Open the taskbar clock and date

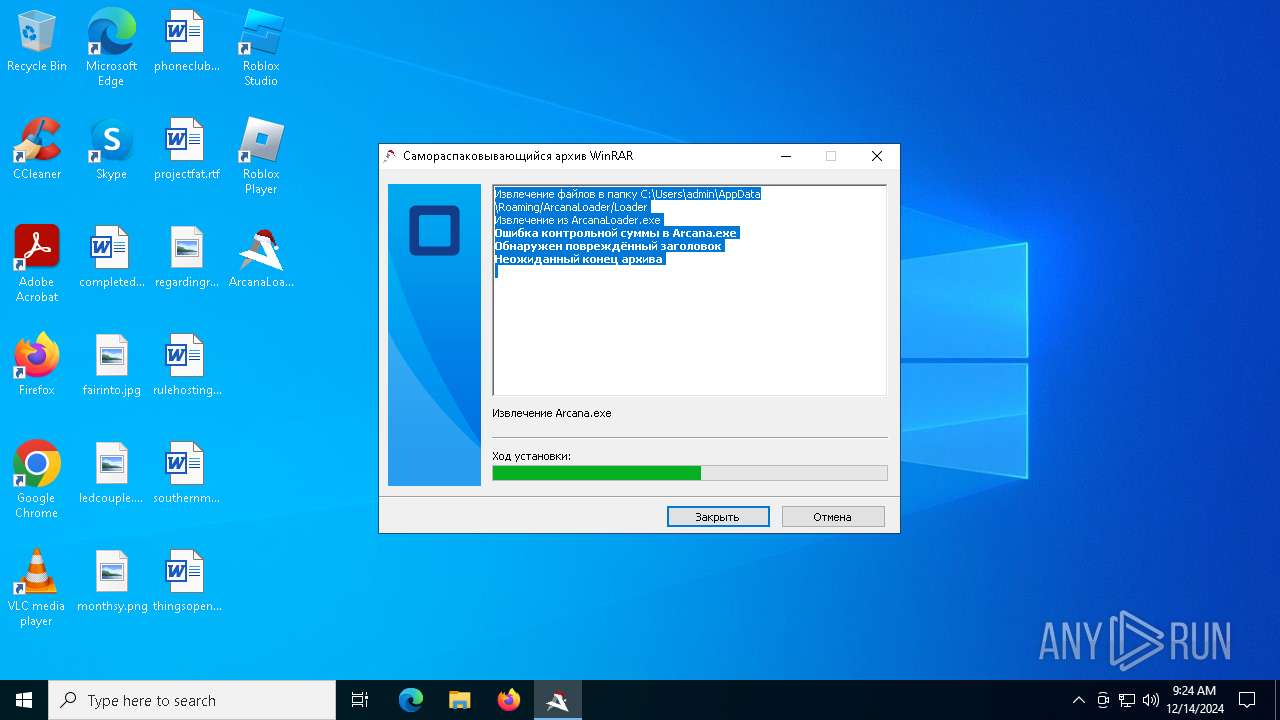coord(1194,700)
